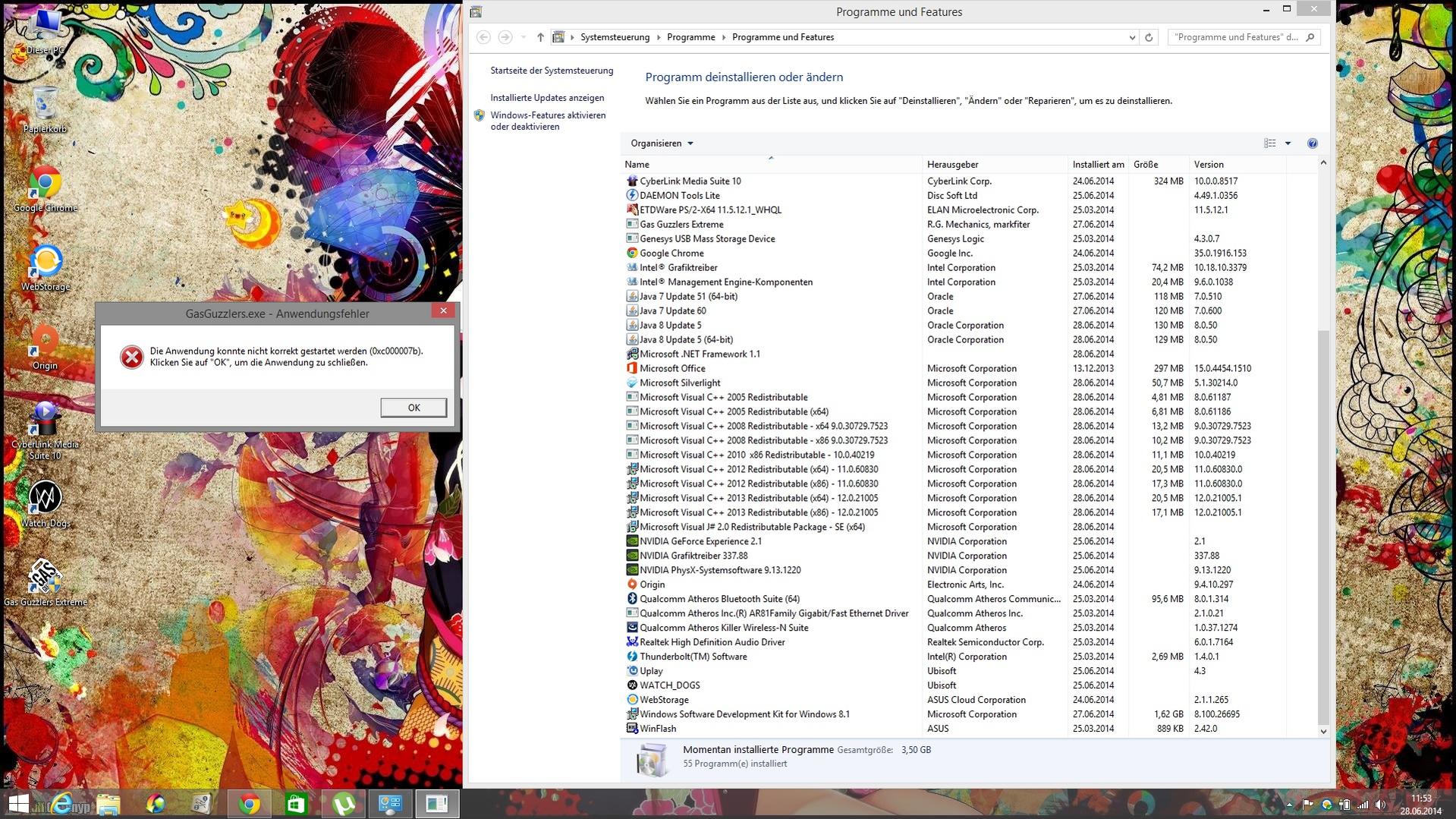Screen dimensions: 1456x819
Task: Open the Windows Store taskbar icon
Action: click(296, 804)
